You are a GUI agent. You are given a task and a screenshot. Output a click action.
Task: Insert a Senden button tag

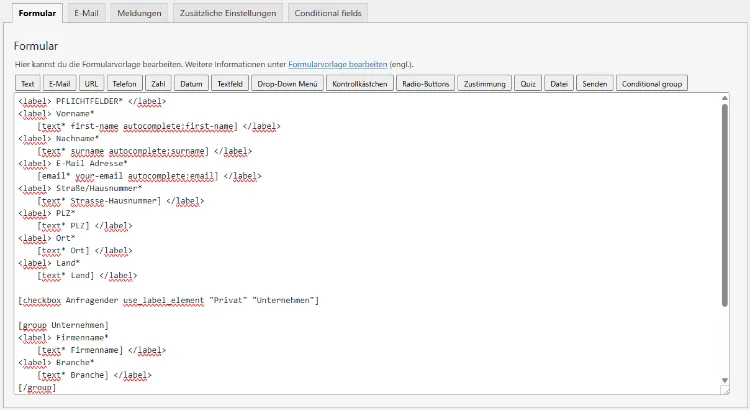[595, 83]
